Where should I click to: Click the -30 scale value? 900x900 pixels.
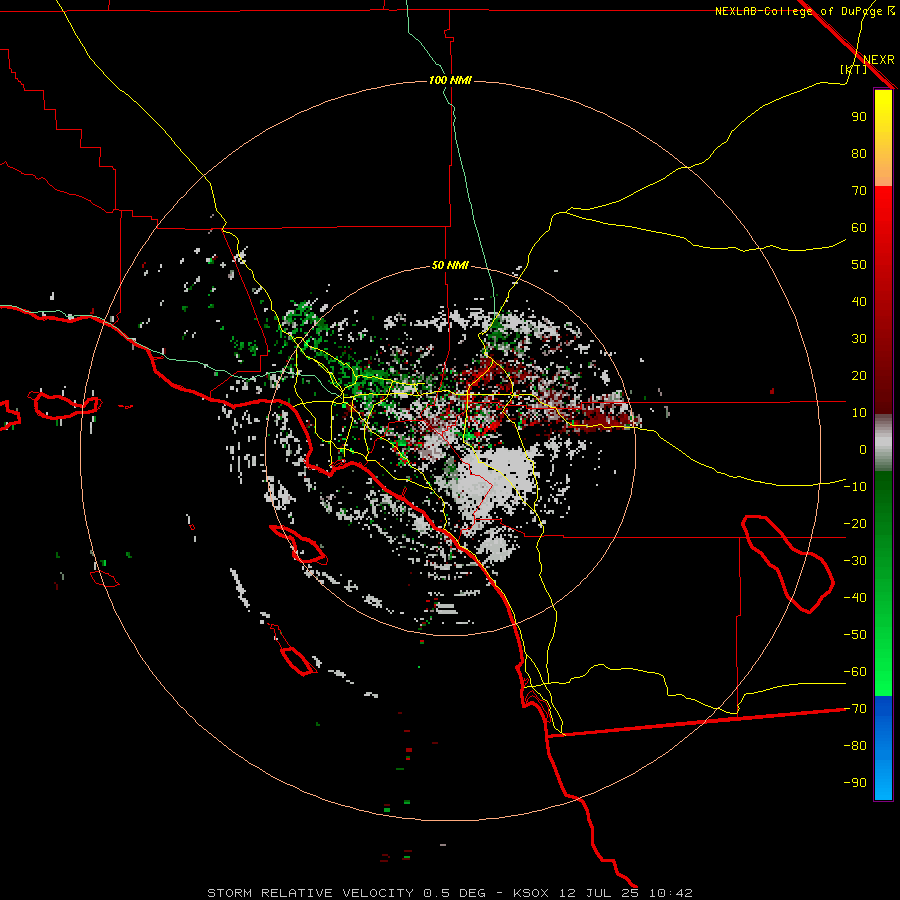coord(855,561)
